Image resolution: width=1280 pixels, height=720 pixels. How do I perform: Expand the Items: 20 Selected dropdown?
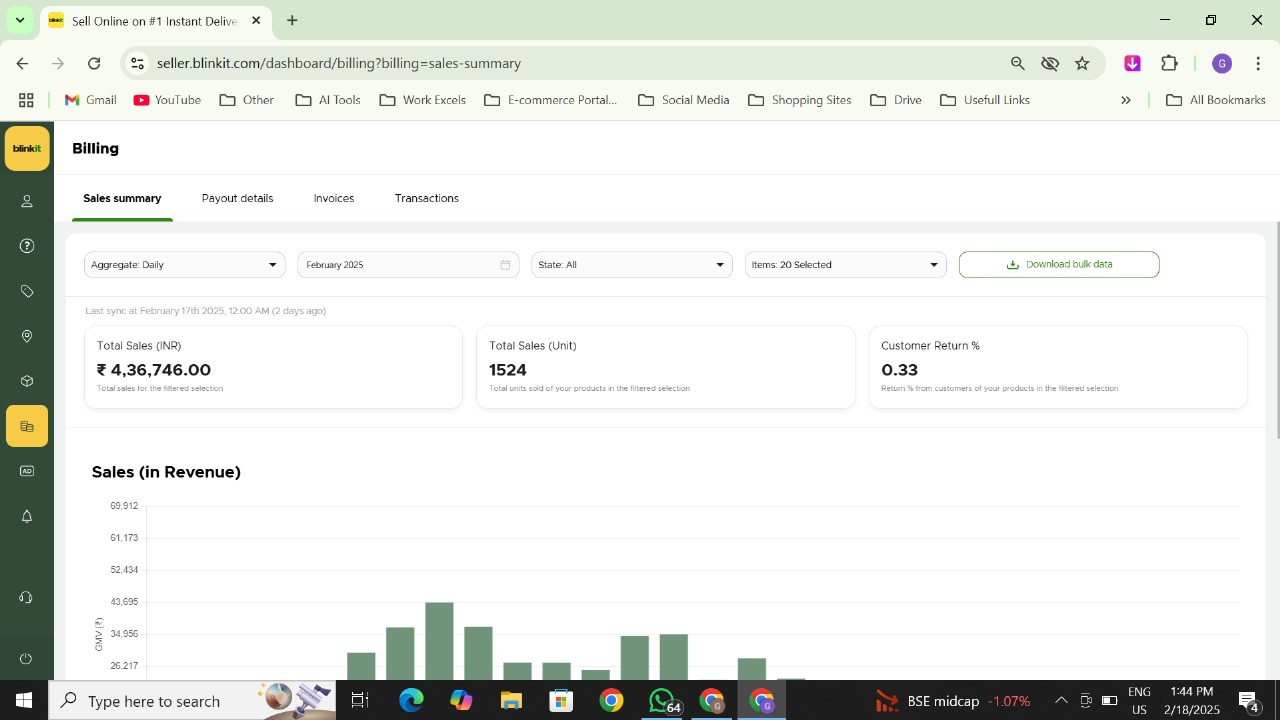pyautogui.click(x=845, y=265)
